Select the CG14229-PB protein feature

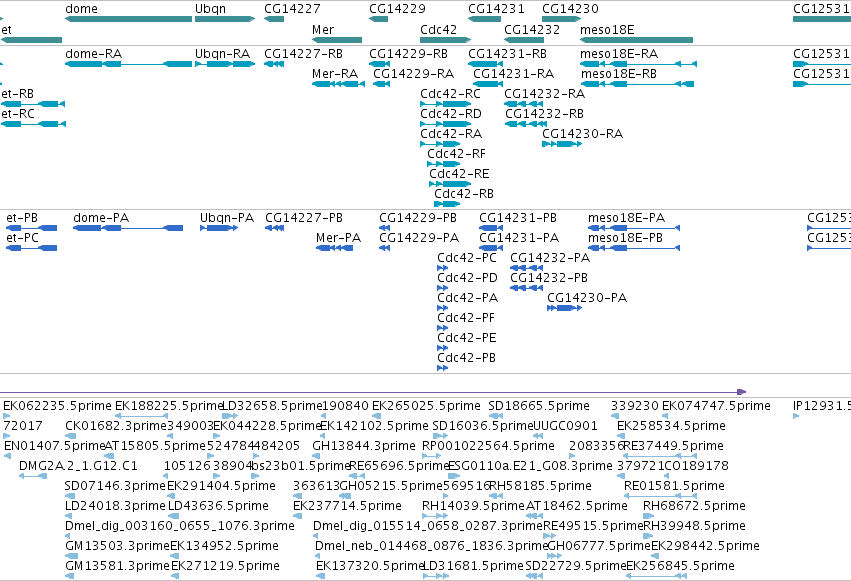pyautogui.click(x=385, y=228)
